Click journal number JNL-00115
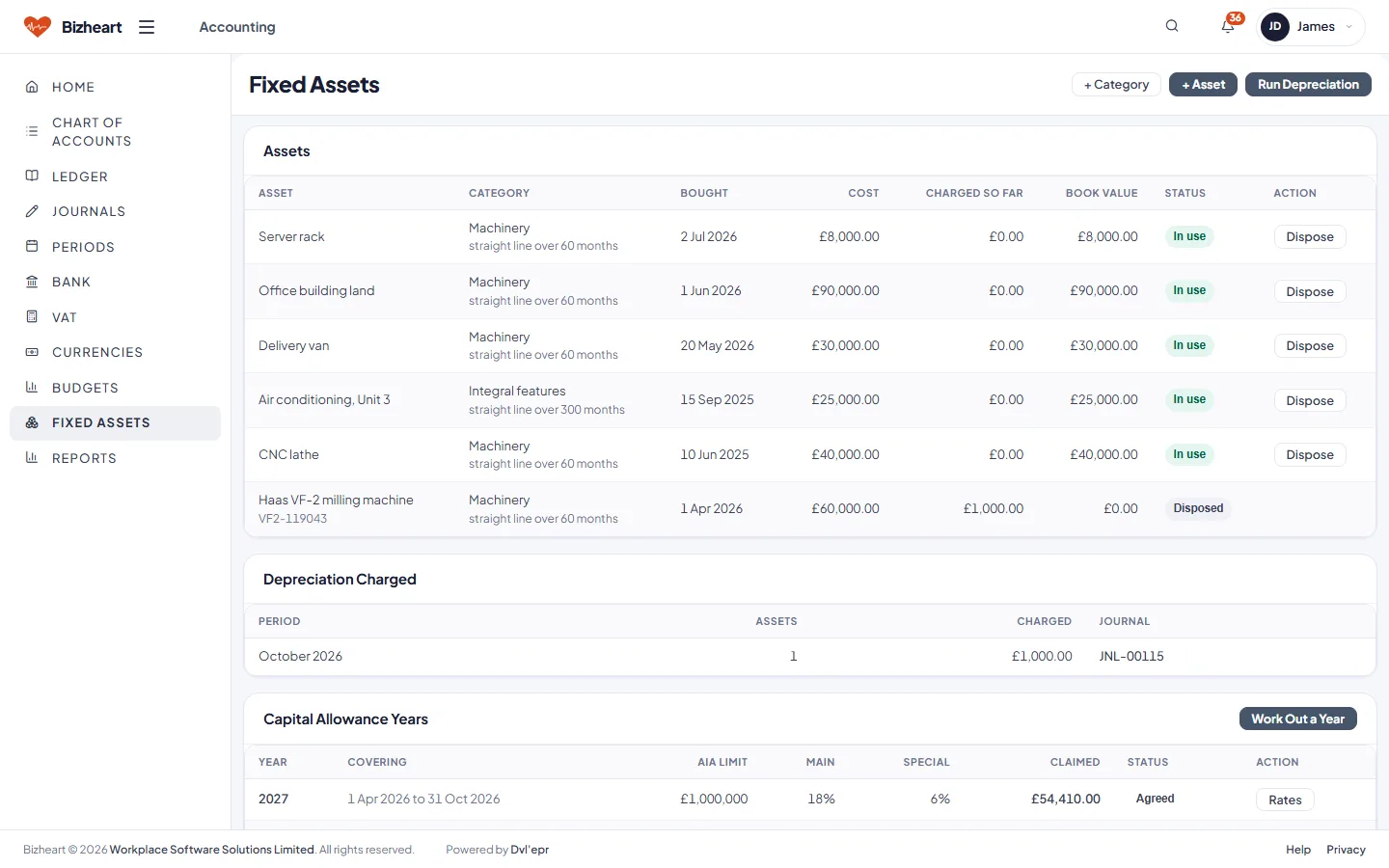1389x868 pixels. (1131, 656)
